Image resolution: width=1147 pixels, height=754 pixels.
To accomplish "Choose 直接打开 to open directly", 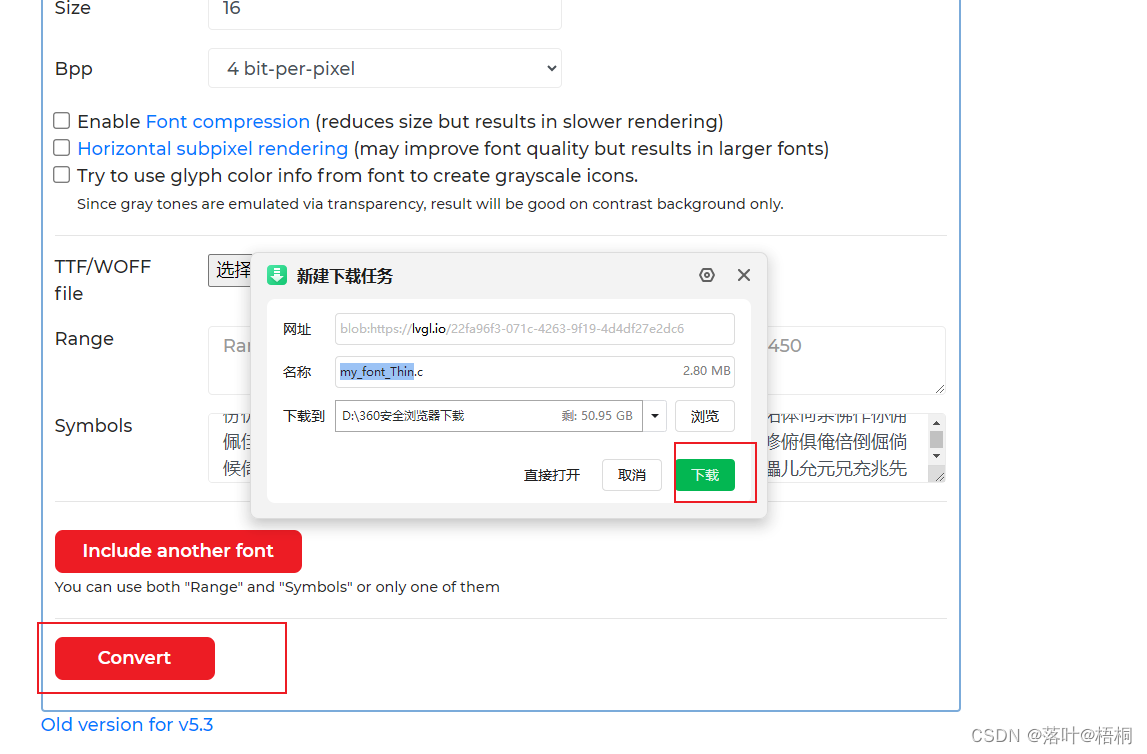I will 552,475.
